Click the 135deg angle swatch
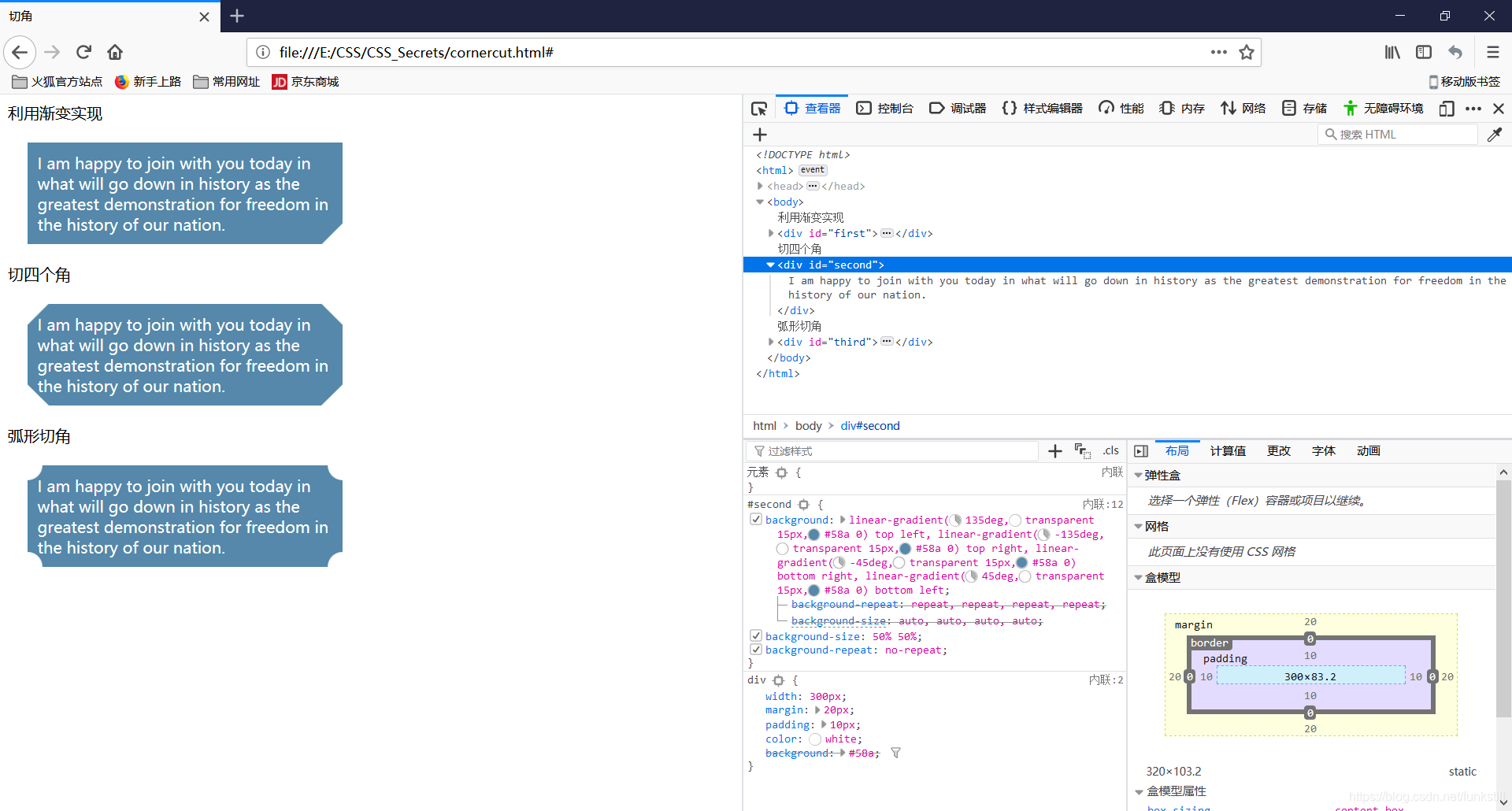1512x811 pixels. click(x=956, y=520)
